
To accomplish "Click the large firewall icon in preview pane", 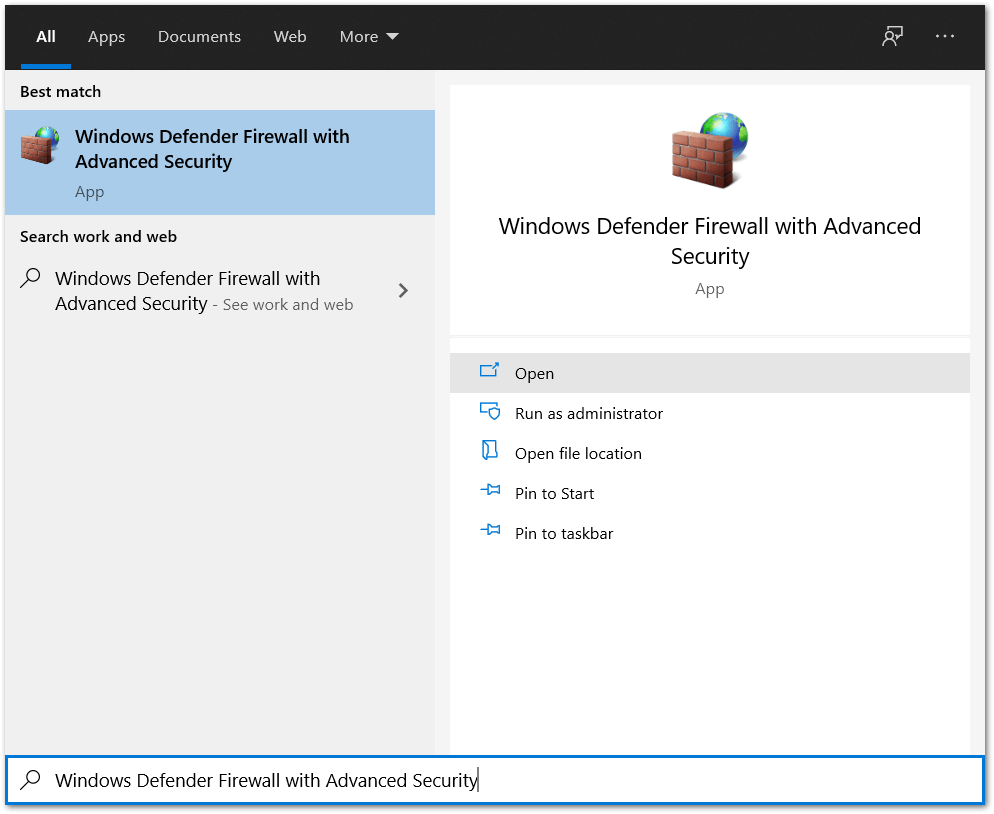I will pyautogui.click(x=710, y=150).
